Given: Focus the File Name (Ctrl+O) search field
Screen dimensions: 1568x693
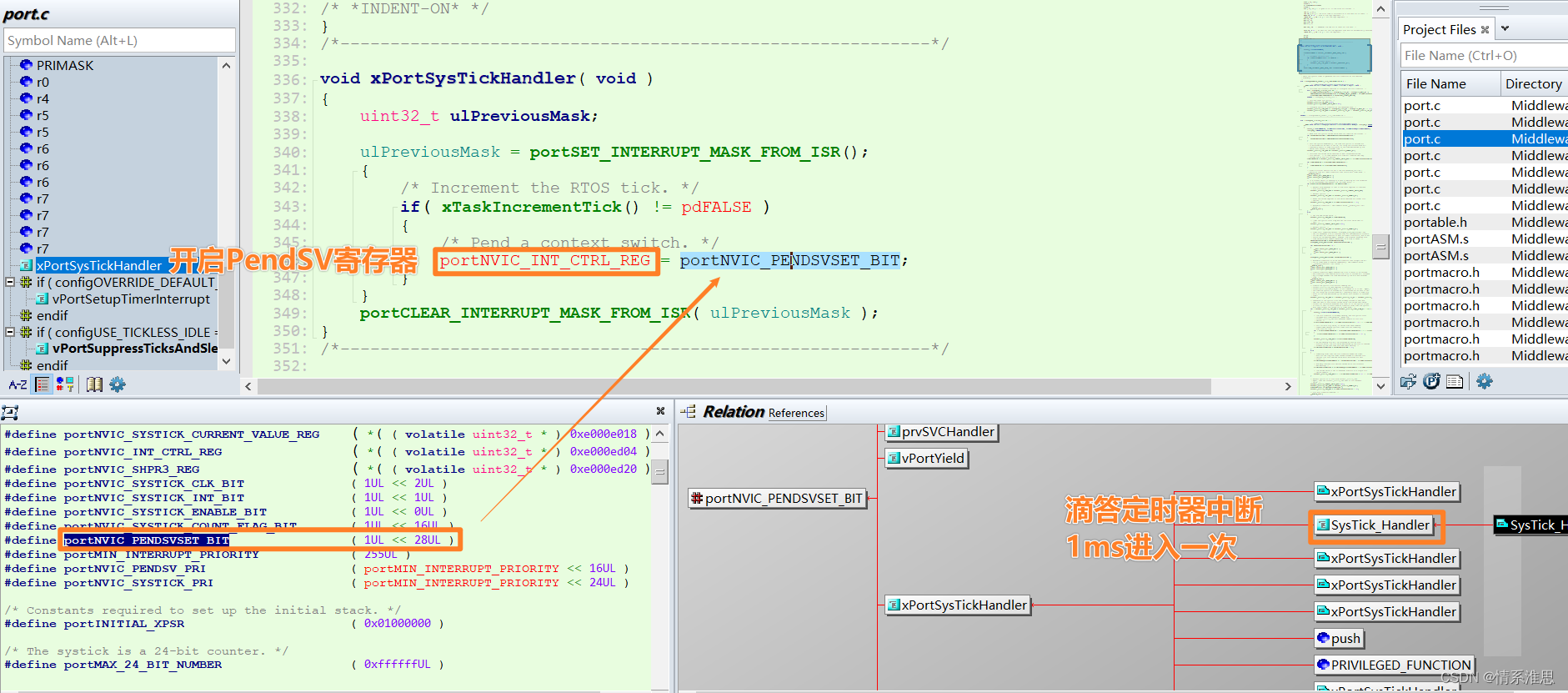Looking at the screenshot, I should [x=1484, y=56].
